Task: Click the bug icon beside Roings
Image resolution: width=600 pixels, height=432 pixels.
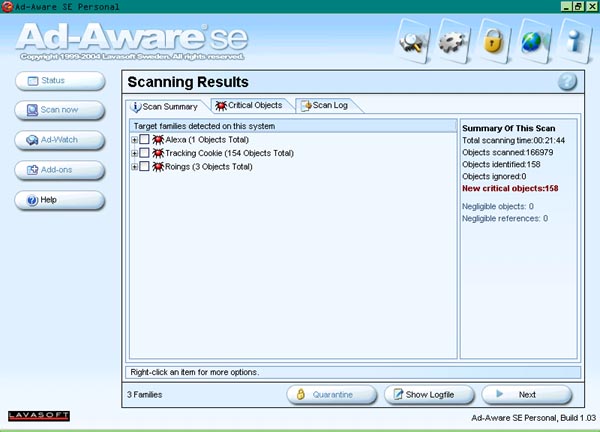Action: (158, 166)
